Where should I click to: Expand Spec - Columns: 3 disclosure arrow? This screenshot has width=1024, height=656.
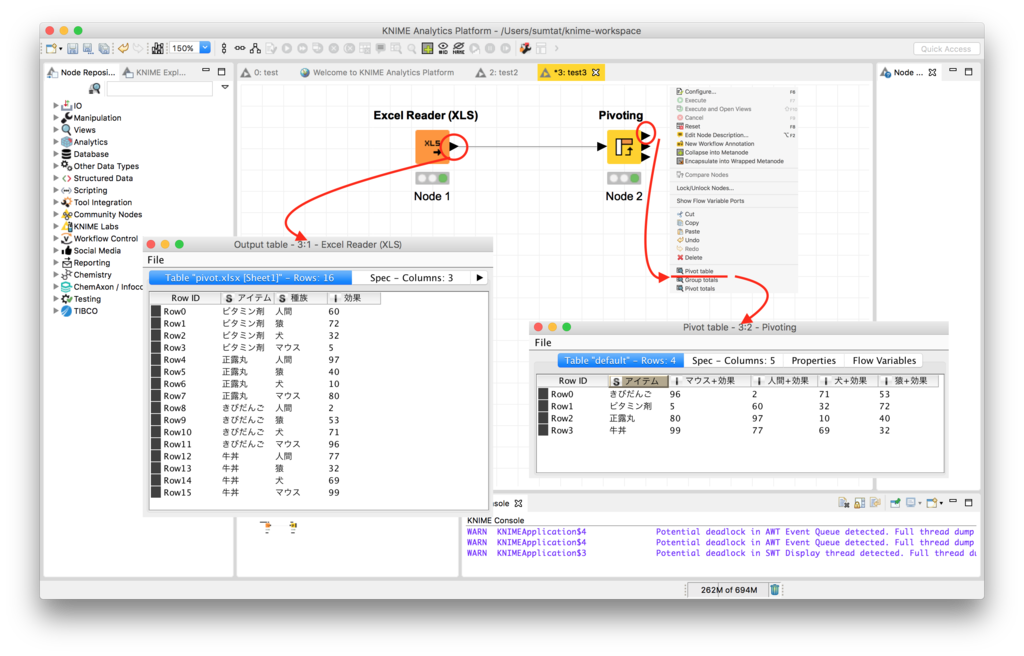479,277
